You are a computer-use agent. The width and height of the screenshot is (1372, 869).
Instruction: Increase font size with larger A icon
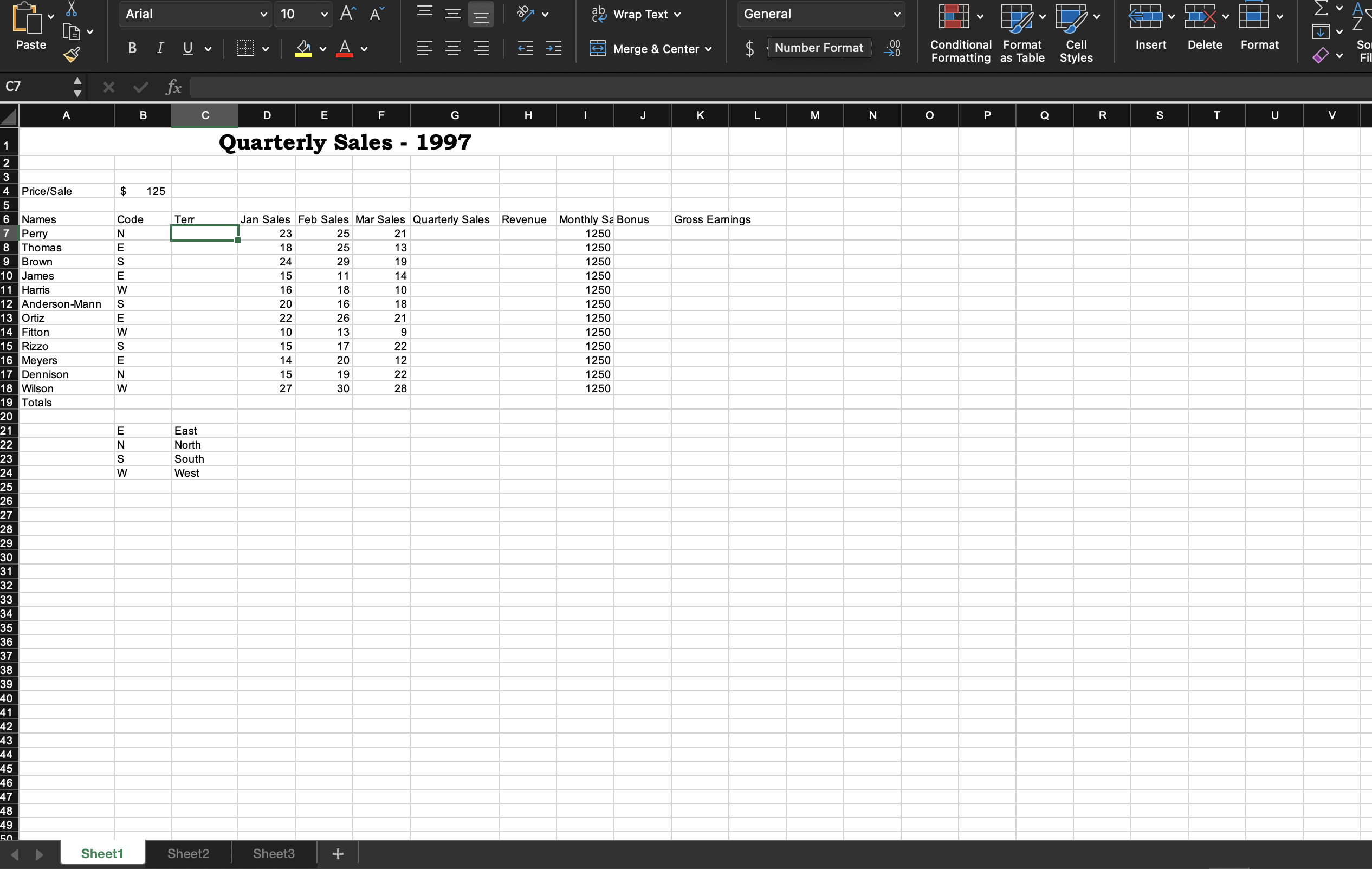347,14
